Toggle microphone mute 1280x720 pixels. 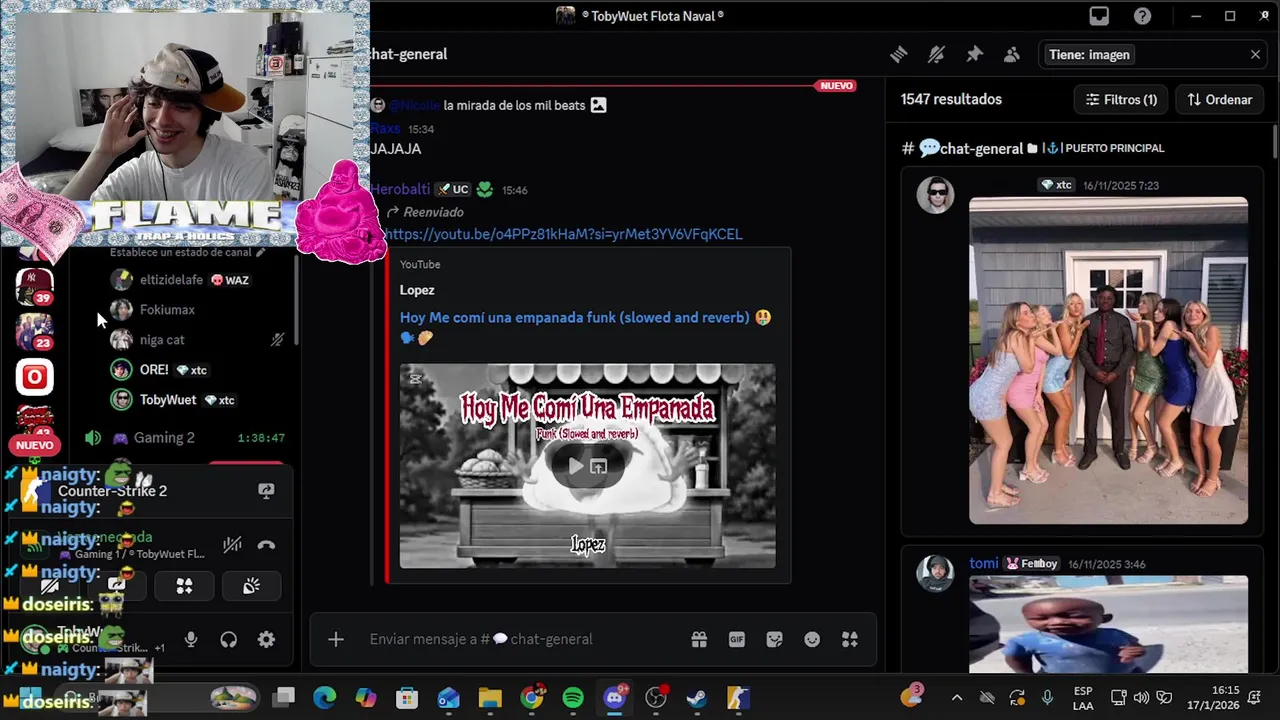point(191,640)
